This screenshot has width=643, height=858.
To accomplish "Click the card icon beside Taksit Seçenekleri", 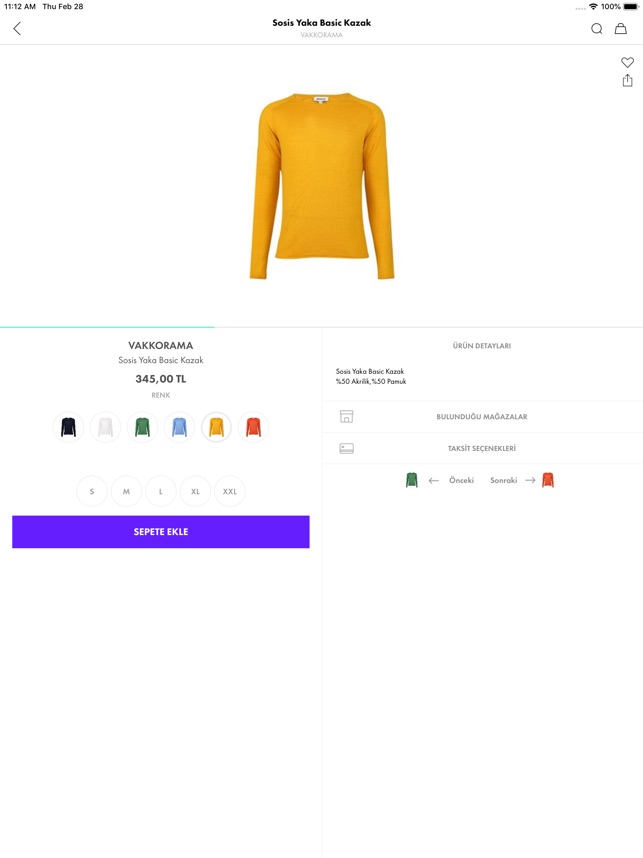I will (346, 449).
